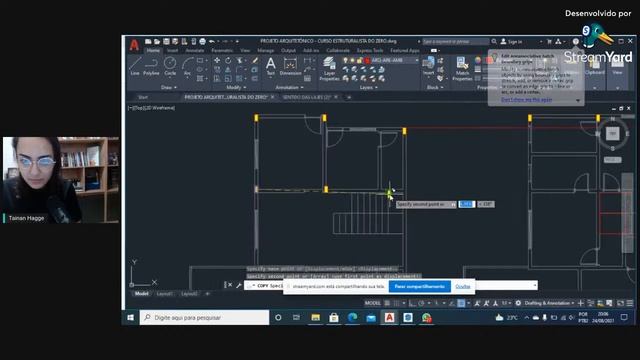Click the Plot printer icon
Viewport: 640px width, 360px height.
[x=202, y=41]
